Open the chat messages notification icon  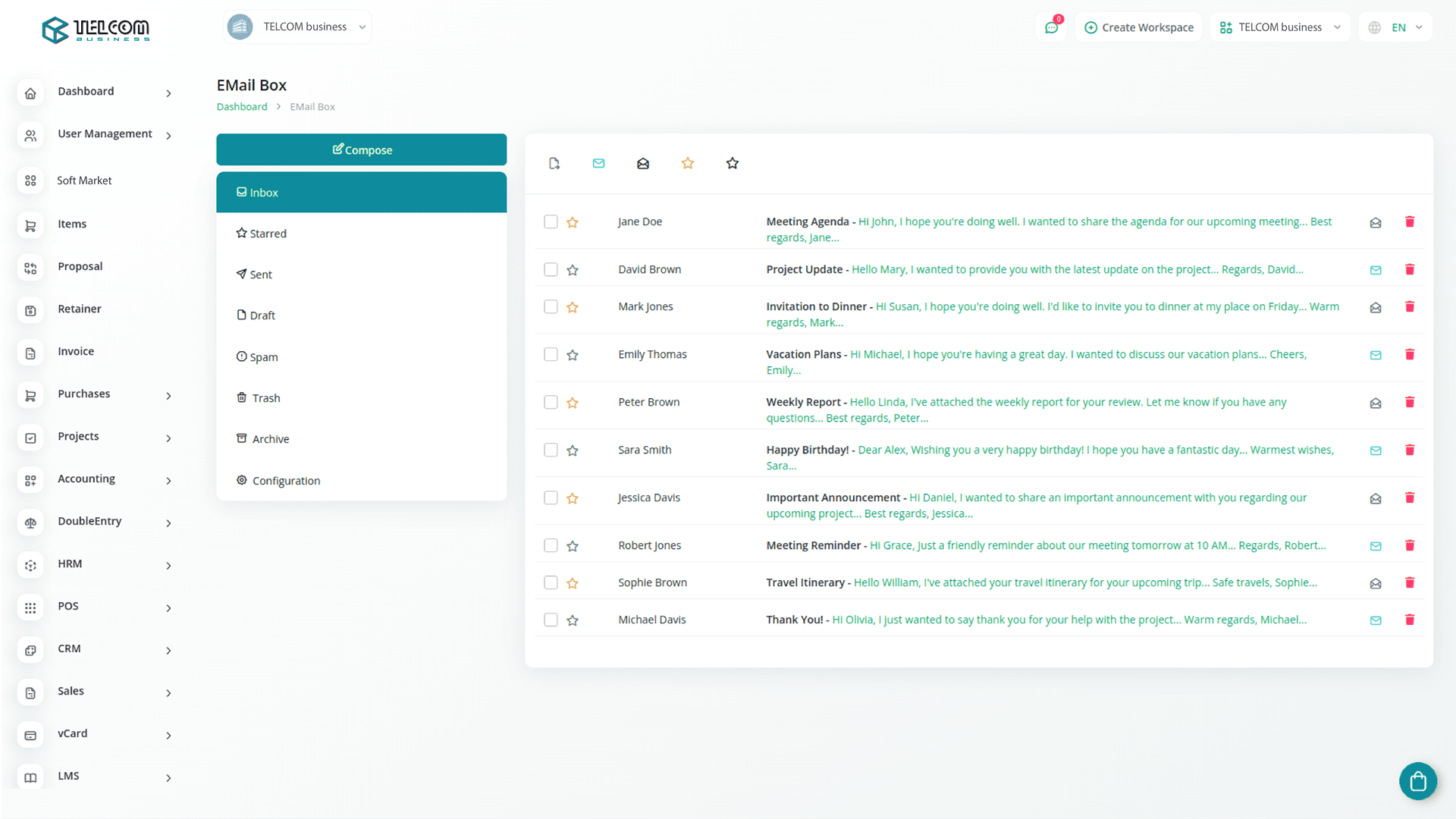pyautogui.click(x=1052, y=27)
